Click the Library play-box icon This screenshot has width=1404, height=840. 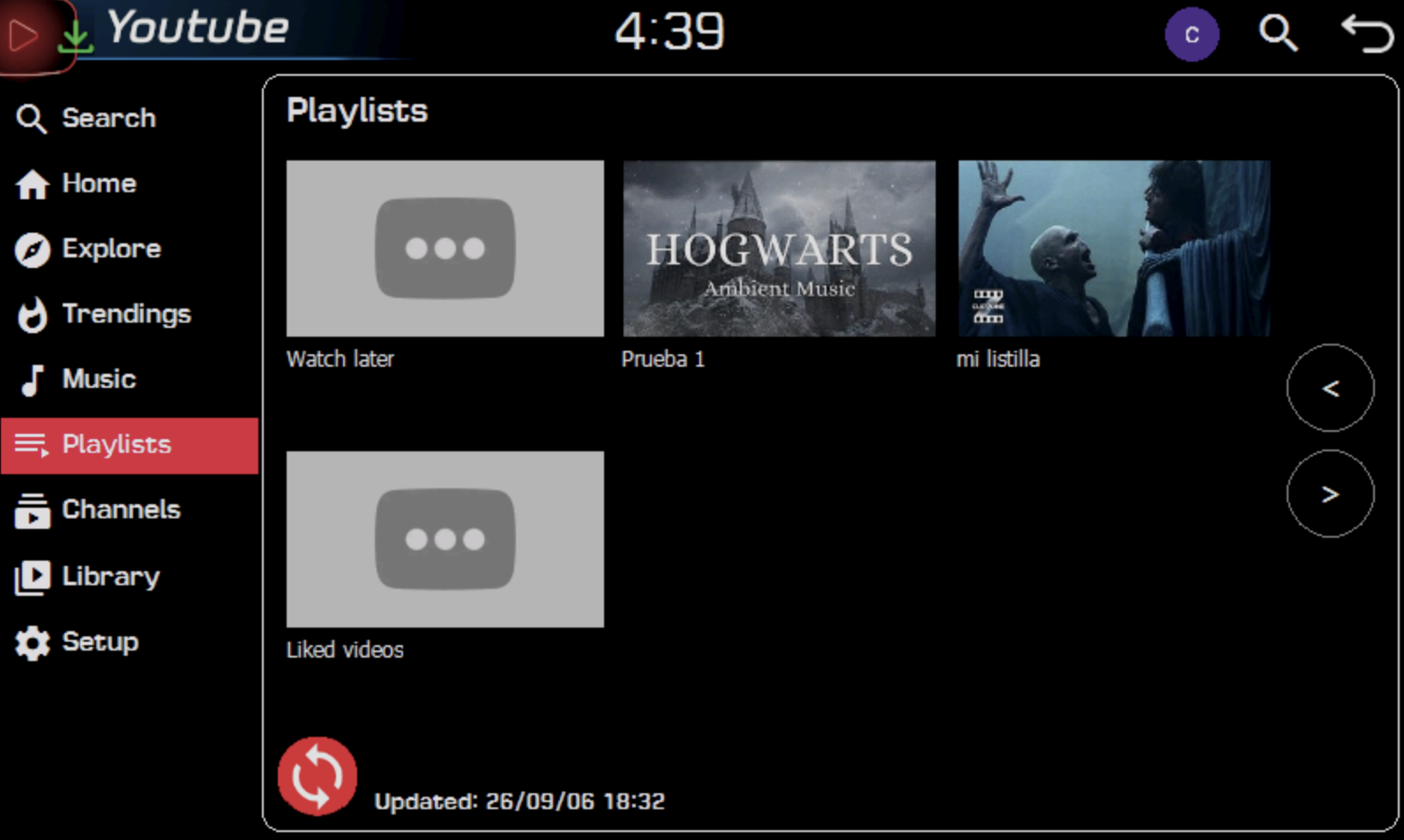coord(33,577)
